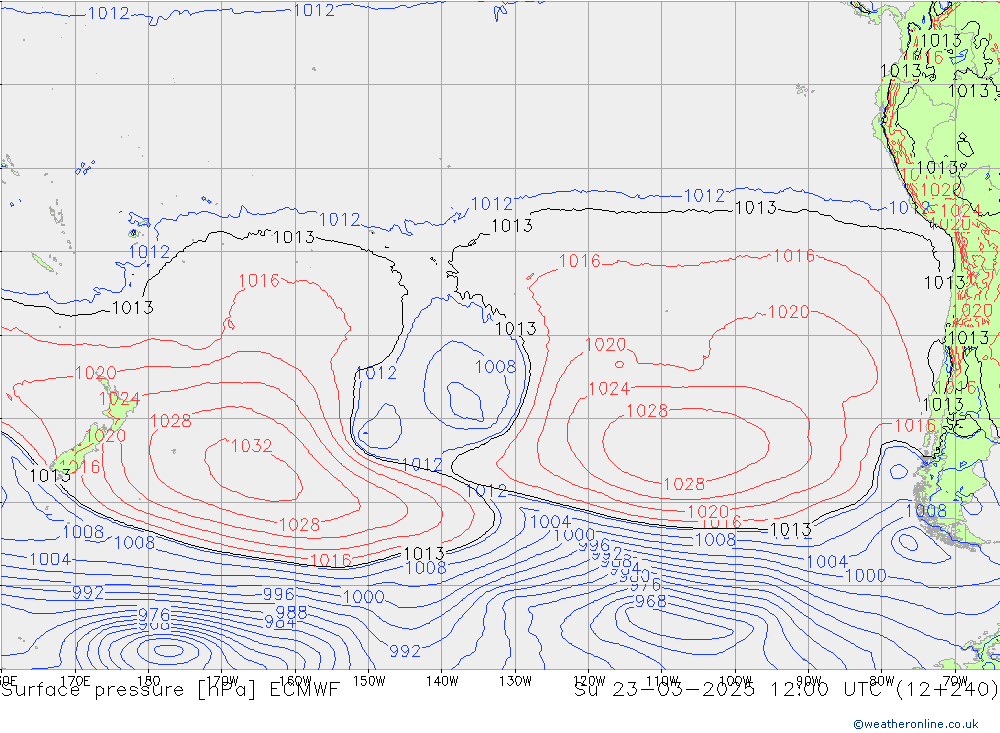
Task: Click the 992 label beside 150W meridian
Action: point(405,651)
